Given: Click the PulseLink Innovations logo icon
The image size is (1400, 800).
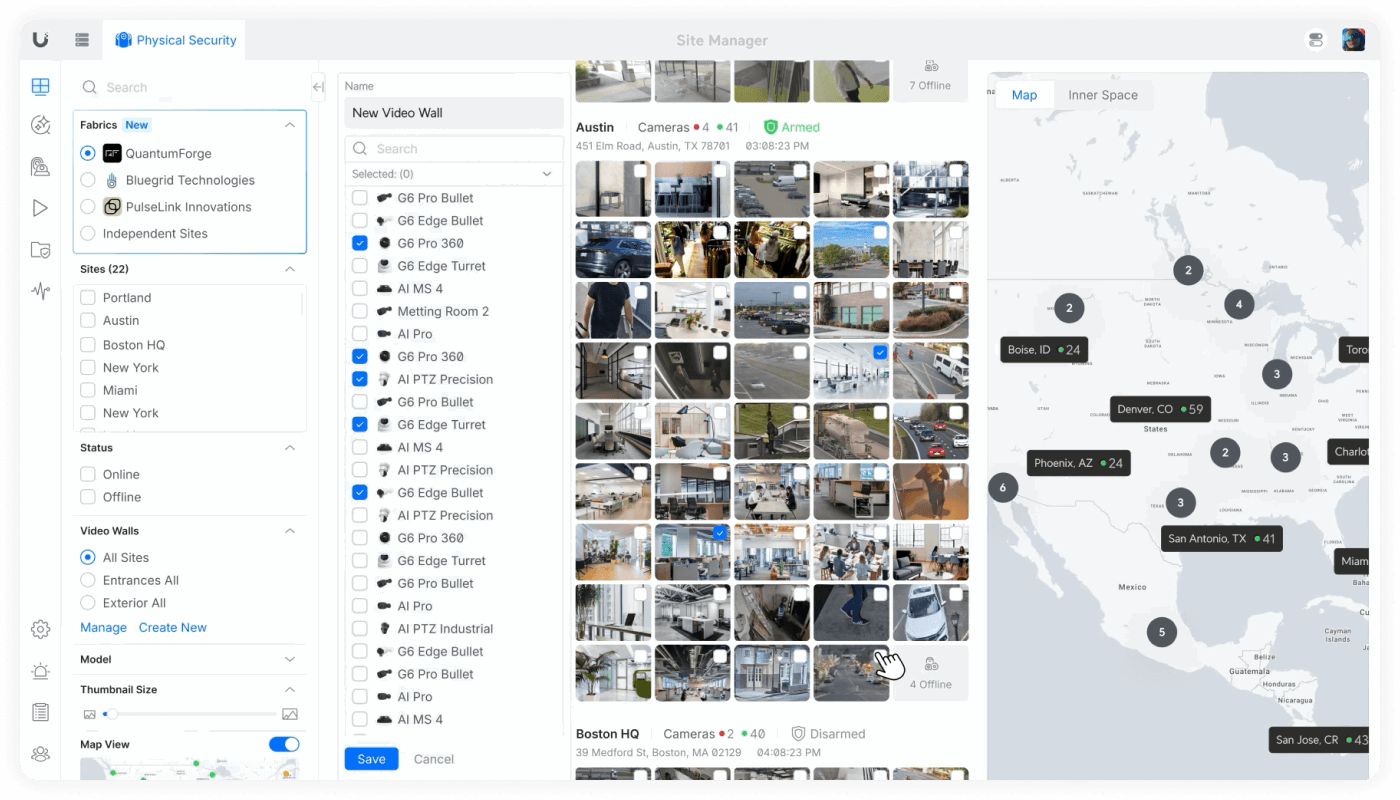Looking at the screenshot, I should tap(112, 207).
